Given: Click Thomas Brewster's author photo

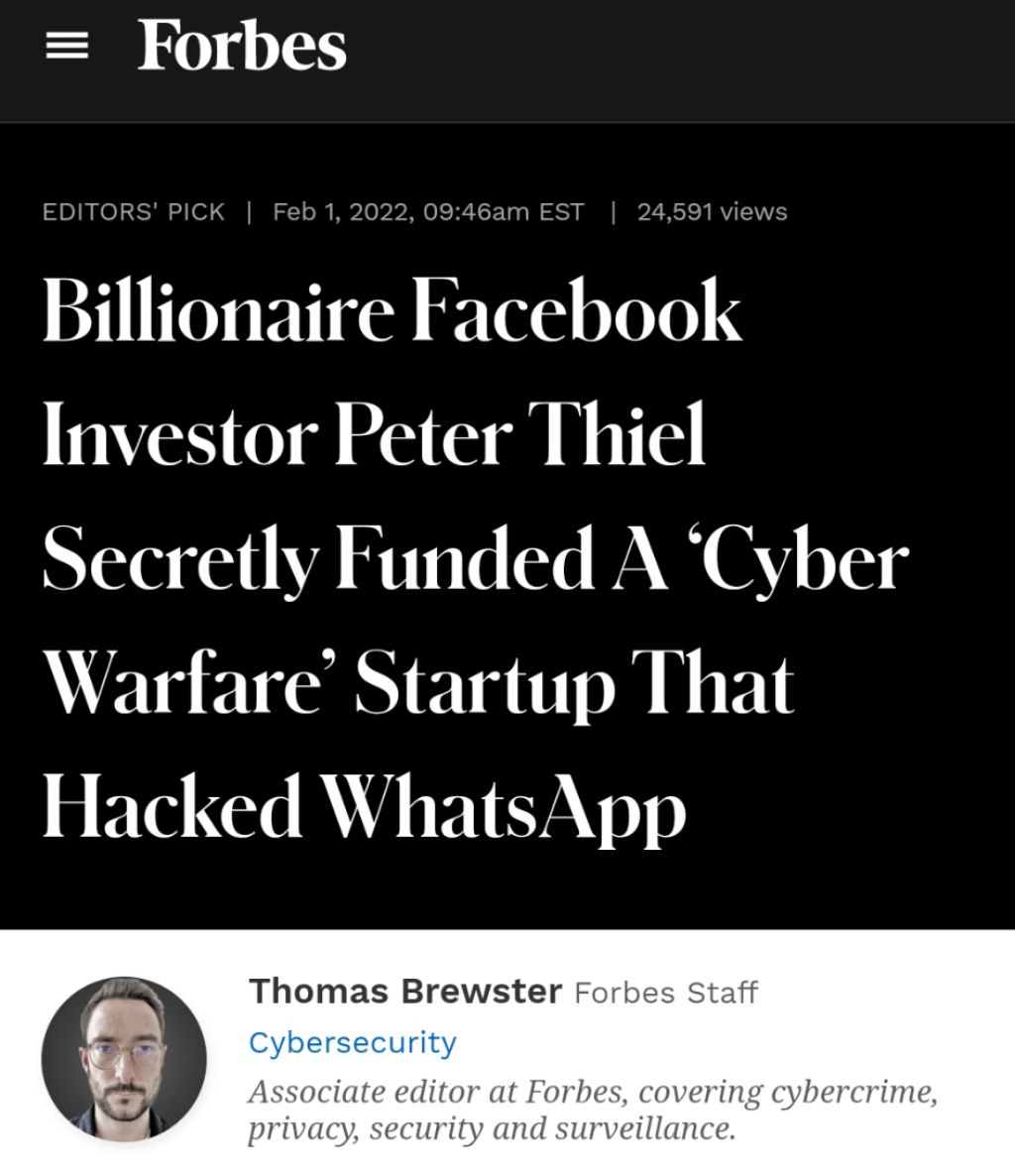Looking at the screenshot, I should coord(124,1059).
